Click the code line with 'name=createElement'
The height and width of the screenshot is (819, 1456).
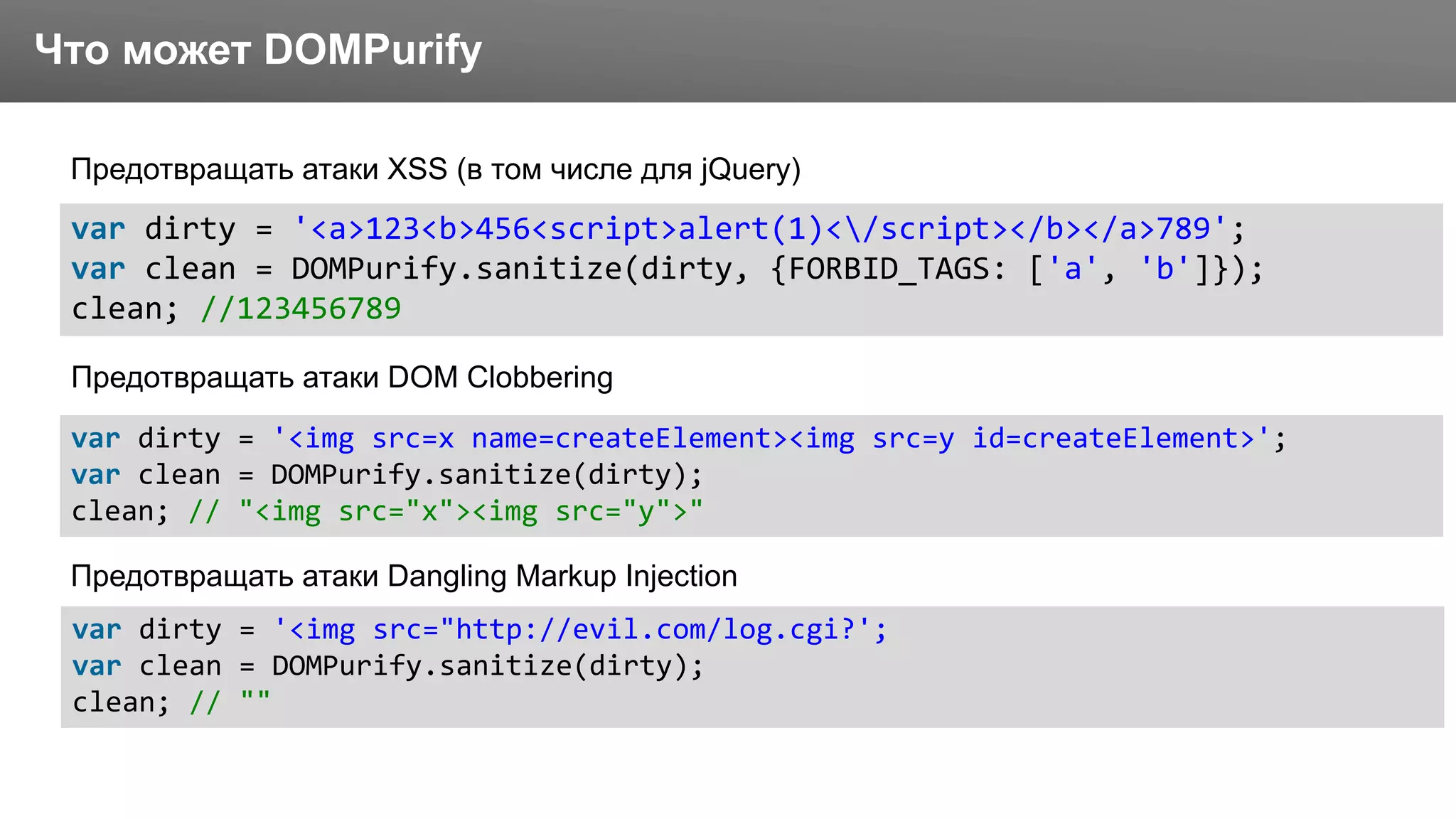tap(678, 438)
